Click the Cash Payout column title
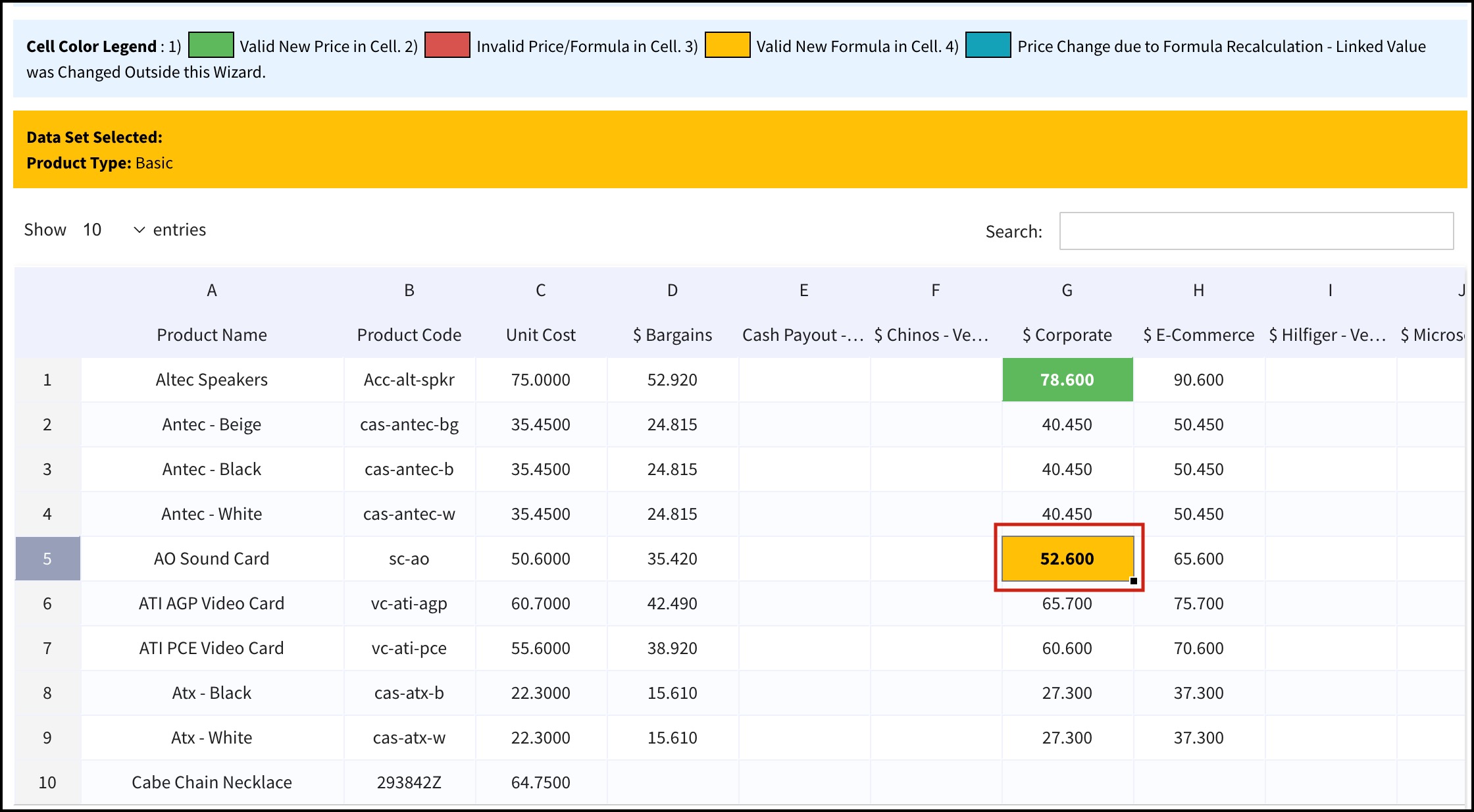Image resolution: width=1474 pixels, height=812 pixels. click(x=803, y=335)
